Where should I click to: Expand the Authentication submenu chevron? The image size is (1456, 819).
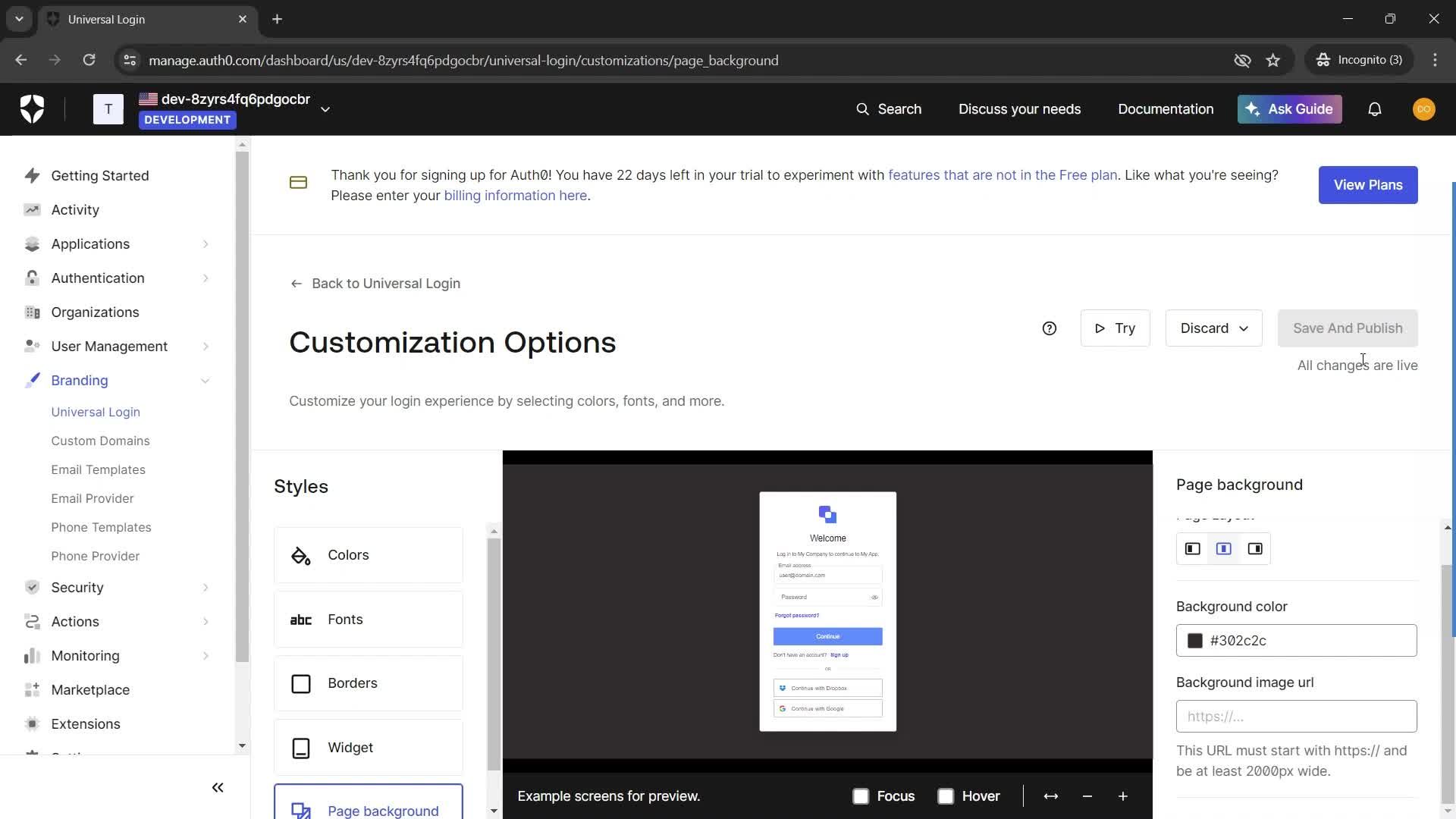(206, 278)
